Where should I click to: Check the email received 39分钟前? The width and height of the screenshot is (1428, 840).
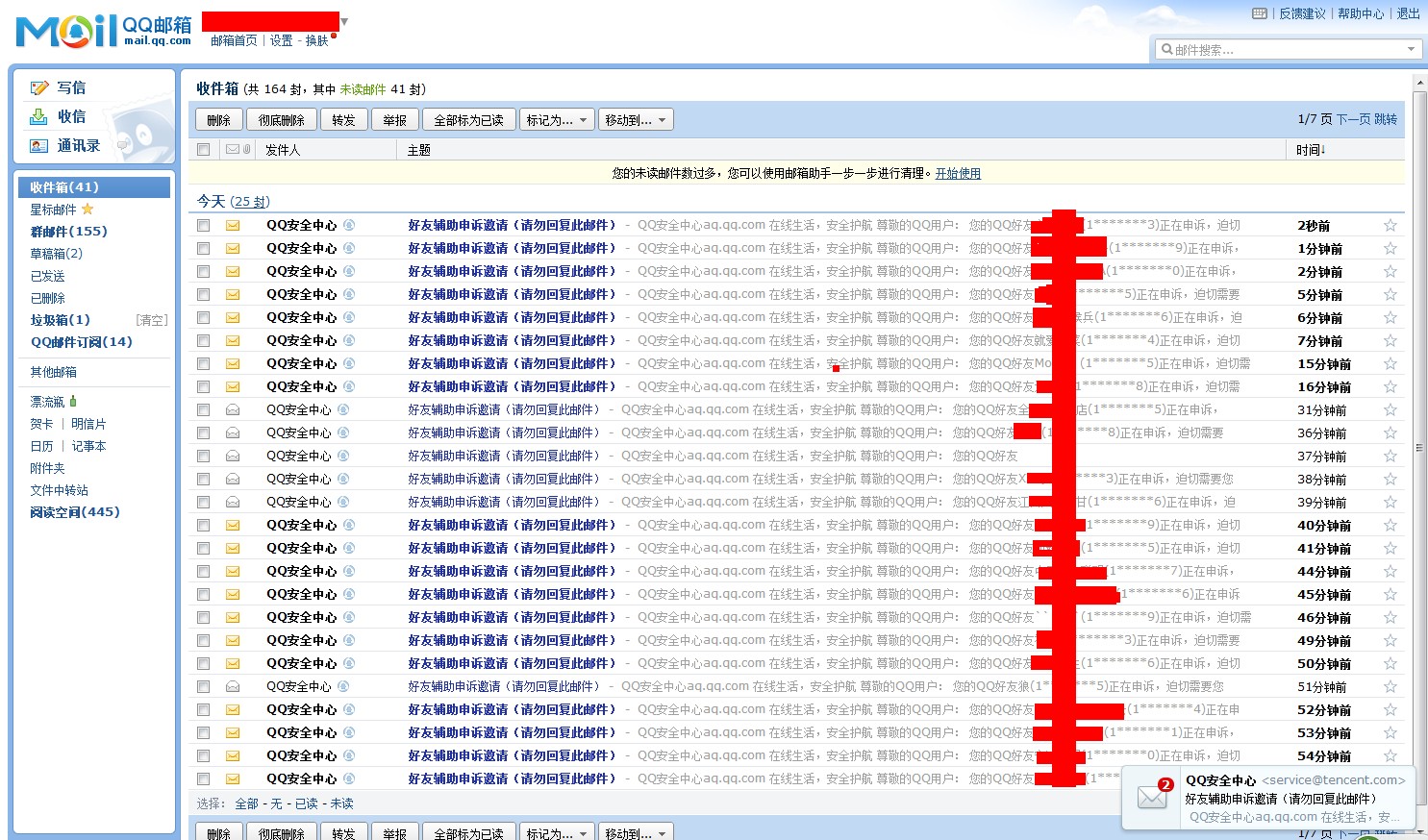tap(203, 502)
